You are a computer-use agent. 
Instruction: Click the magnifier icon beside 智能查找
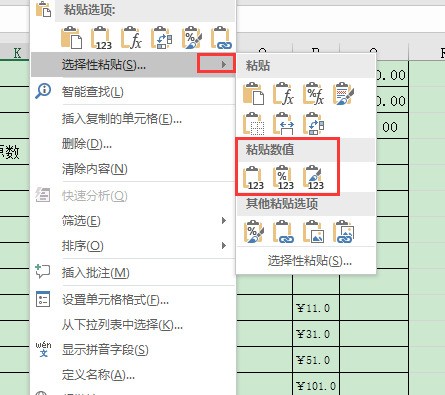pos(43,91)
